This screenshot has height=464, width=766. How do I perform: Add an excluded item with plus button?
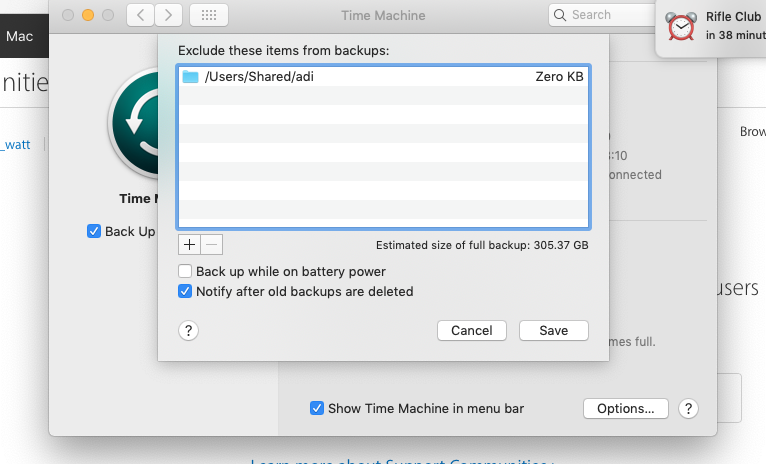click(190, 245)
